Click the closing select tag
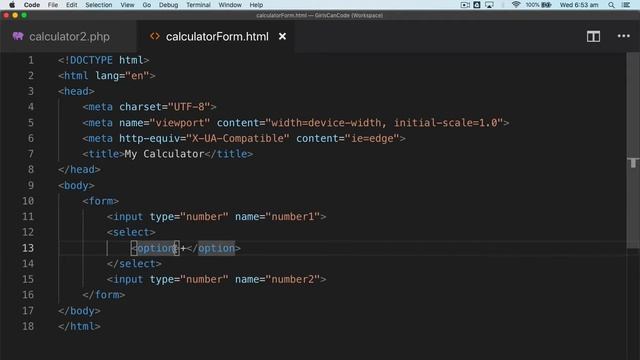Viewport: 640px width, 360px height. click(134, 264)
